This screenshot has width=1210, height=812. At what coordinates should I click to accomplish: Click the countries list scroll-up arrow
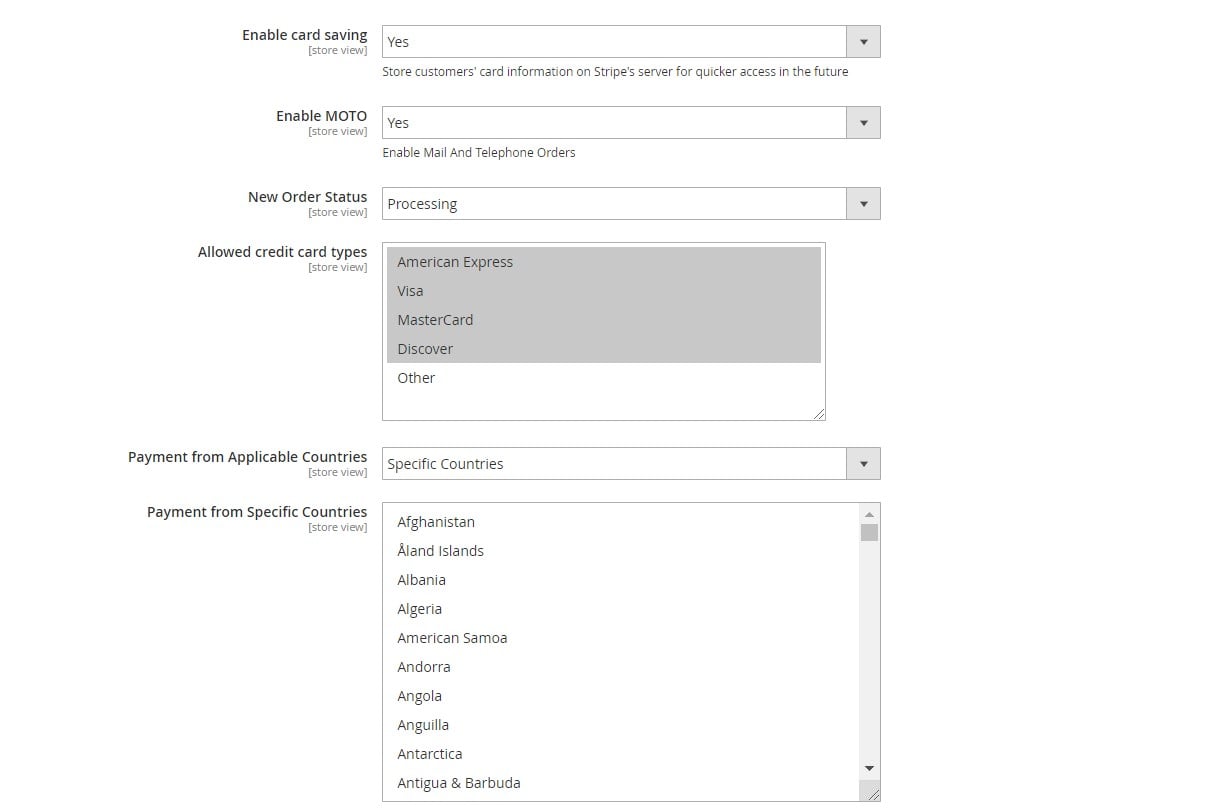click(x=869, y=513)
